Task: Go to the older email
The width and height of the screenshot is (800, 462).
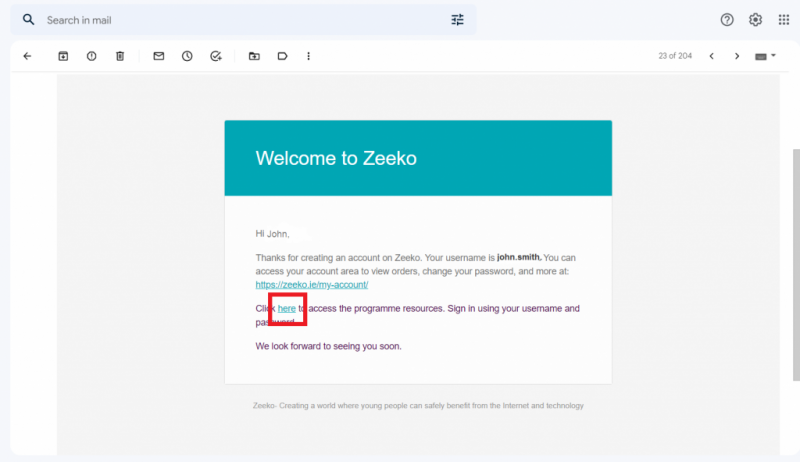Action: [737, 56]
